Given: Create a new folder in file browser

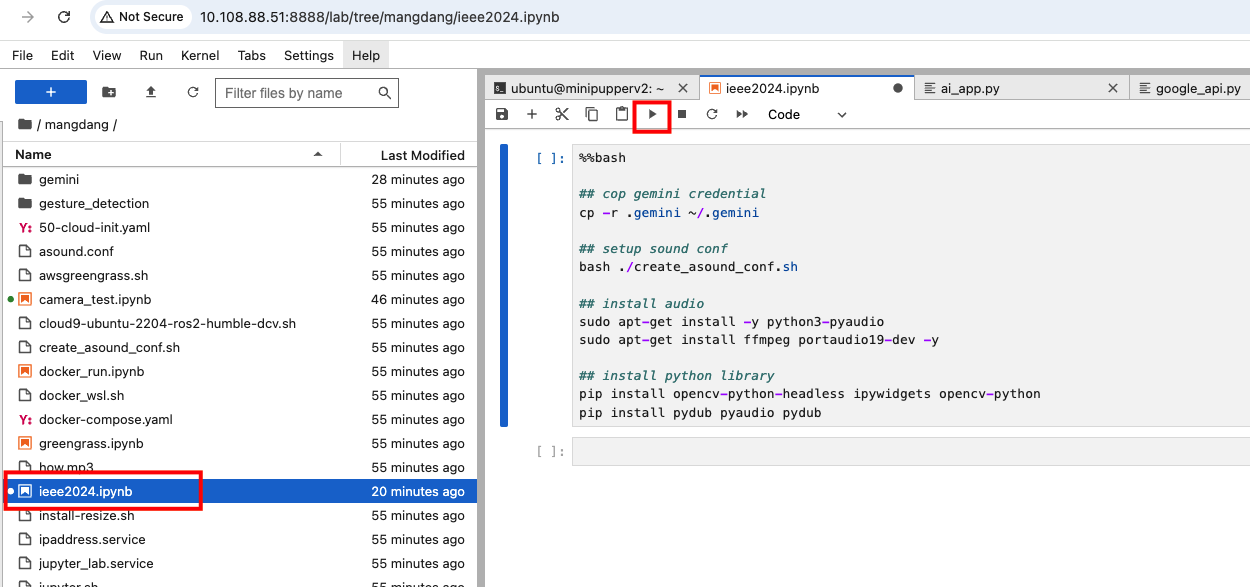Looking at the screenshot, I should pos(109,93).
